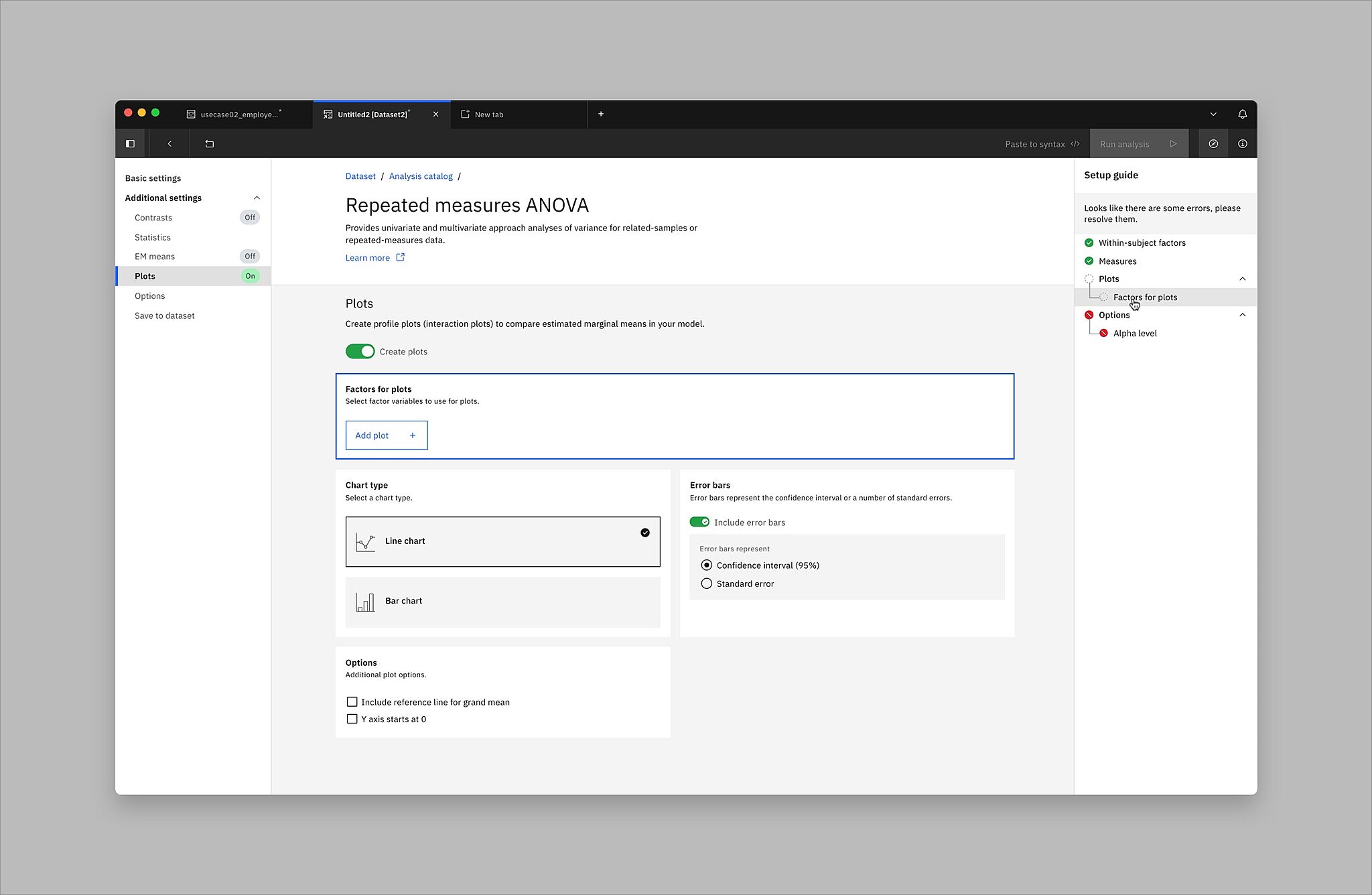
Task: Close the Untitled2 Dataset2 tab
Action: coord(435,114)
